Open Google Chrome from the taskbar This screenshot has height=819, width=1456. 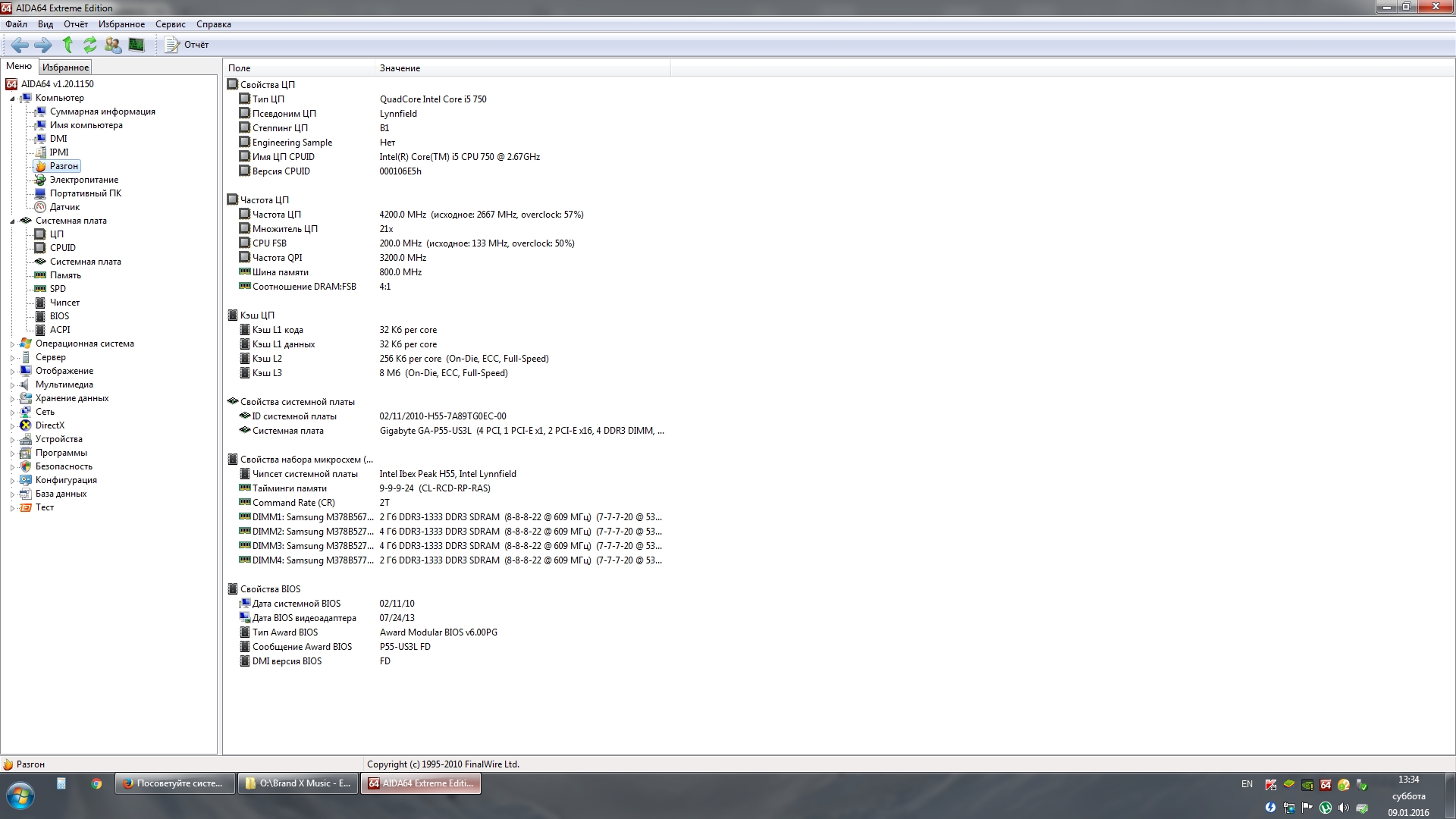[96, 784]
